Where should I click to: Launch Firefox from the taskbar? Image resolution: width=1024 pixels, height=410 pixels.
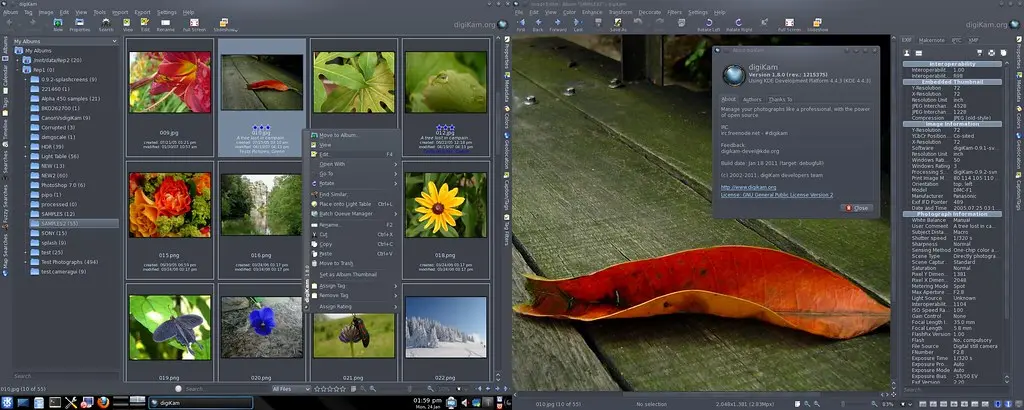(102, 402)
